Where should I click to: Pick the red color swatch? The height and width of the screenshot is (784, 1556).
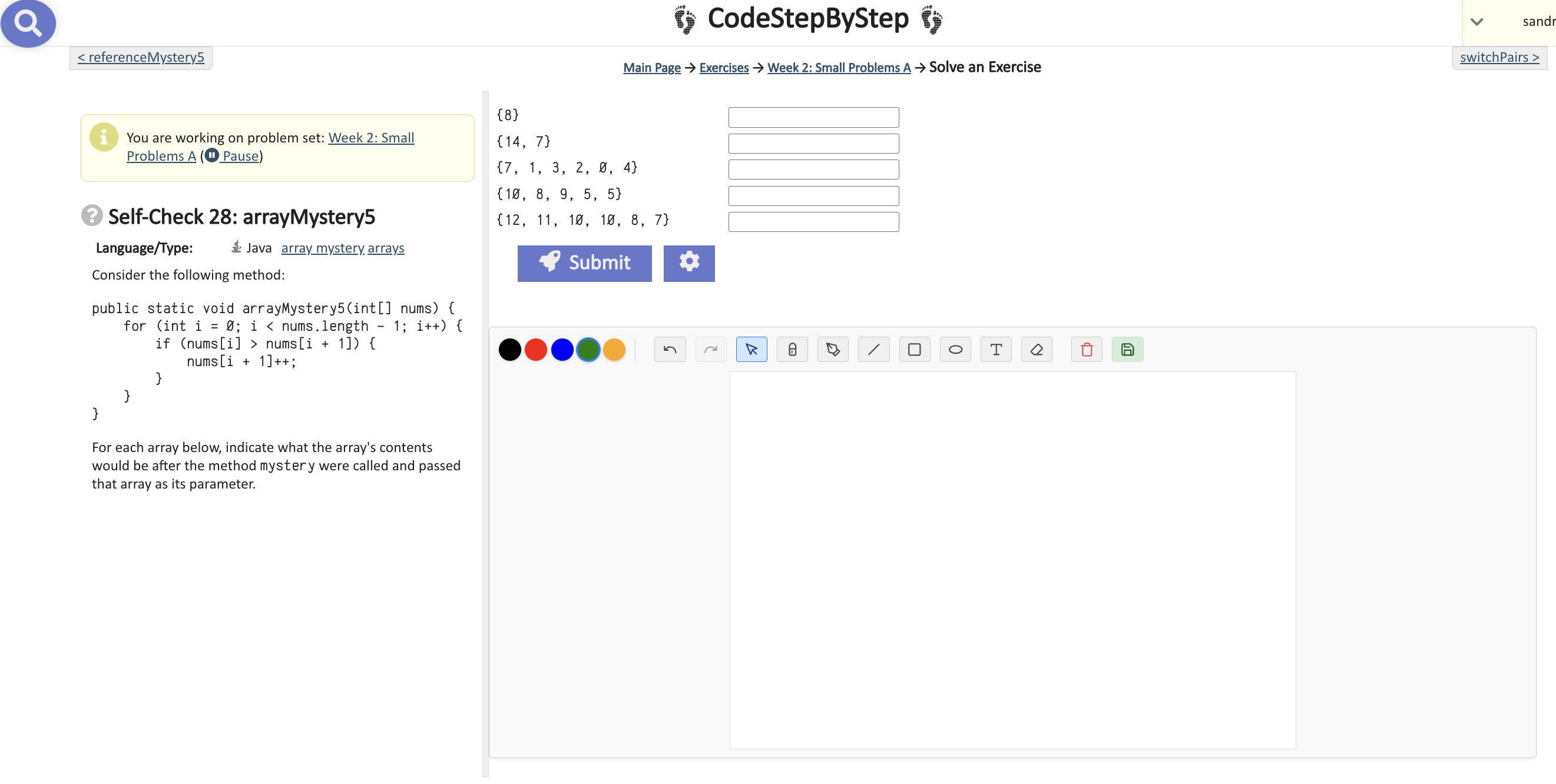tap(535, 350)
